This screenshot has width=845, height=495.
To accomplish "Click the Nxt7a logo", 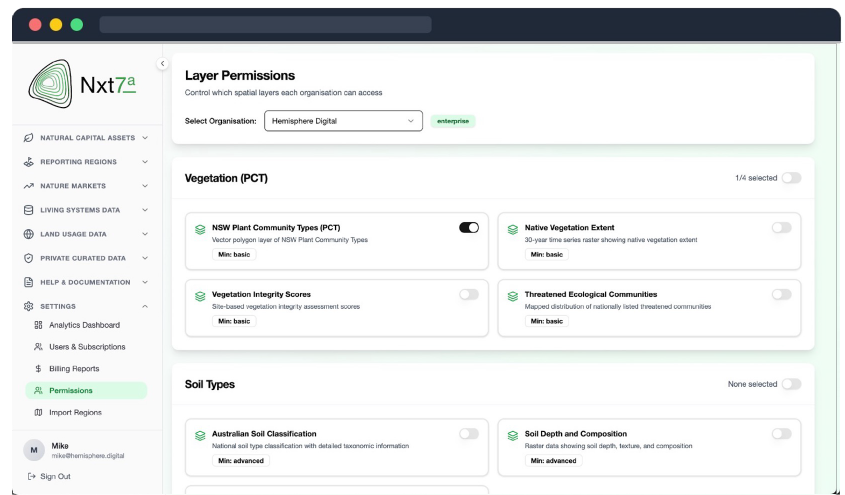I will (82, 84).
